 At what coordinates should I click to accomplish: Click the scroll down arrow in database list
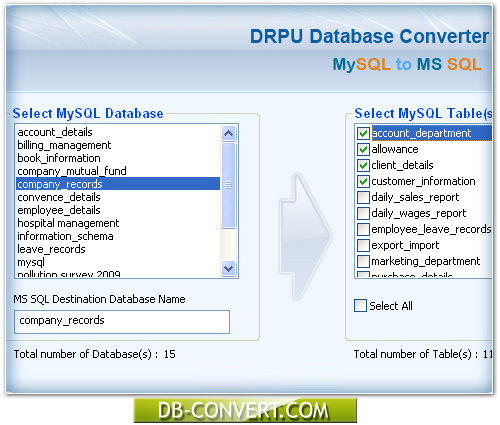pos(228,268)
